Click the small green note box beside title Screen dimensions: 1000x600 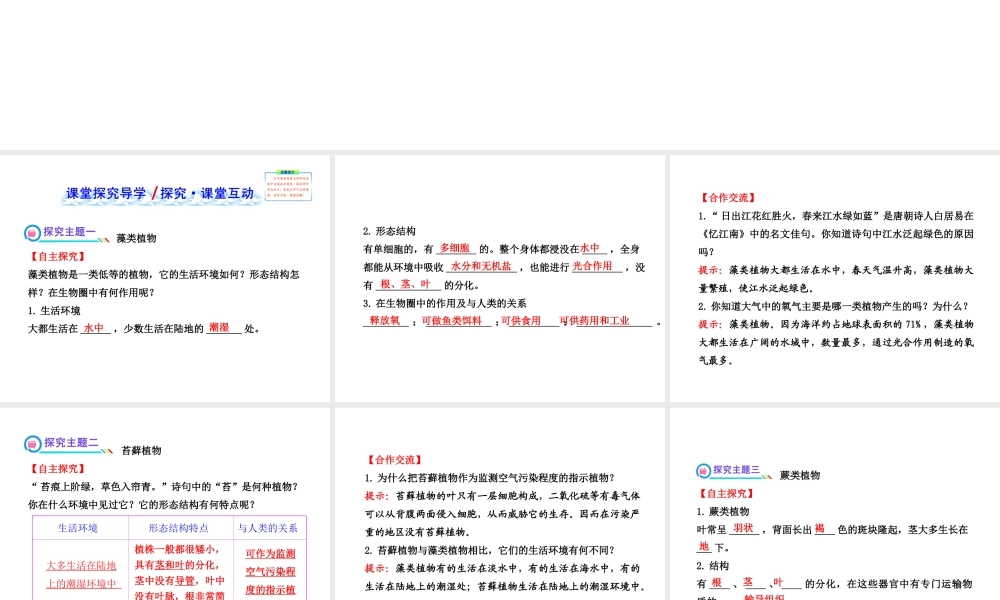(288, 181)
